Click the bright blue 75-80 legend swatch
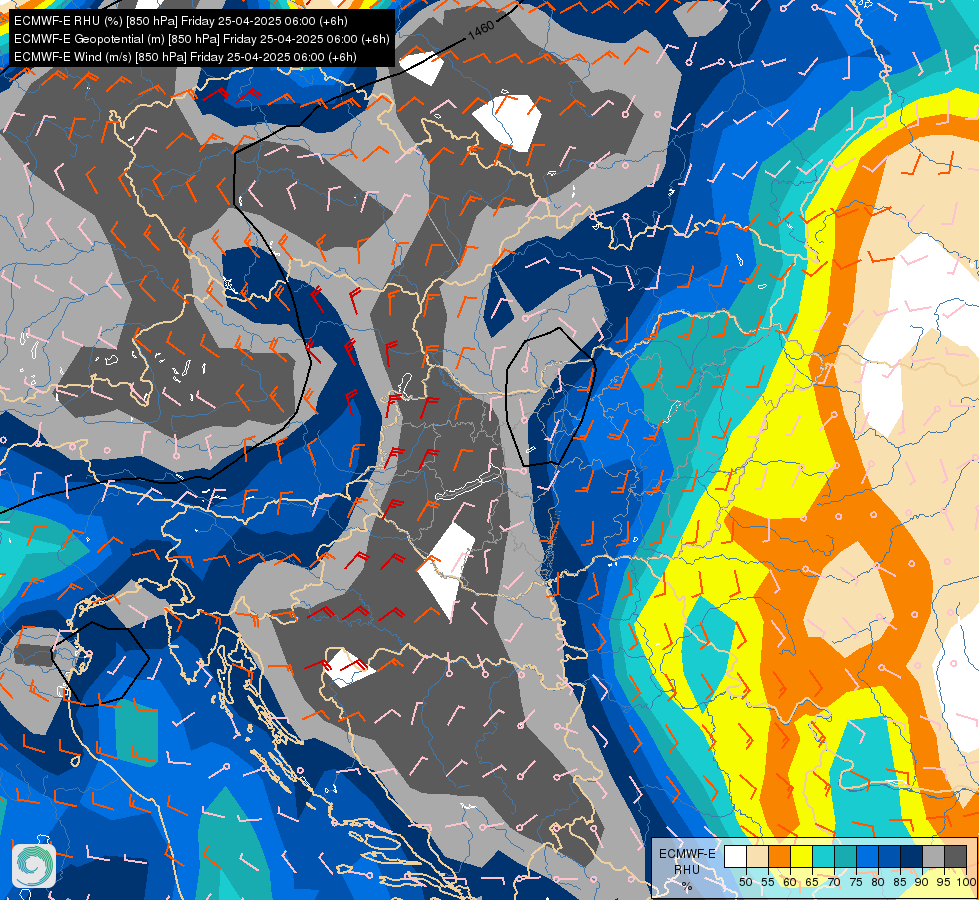Screen dimensions: 979x900 [x=867, y=856]
